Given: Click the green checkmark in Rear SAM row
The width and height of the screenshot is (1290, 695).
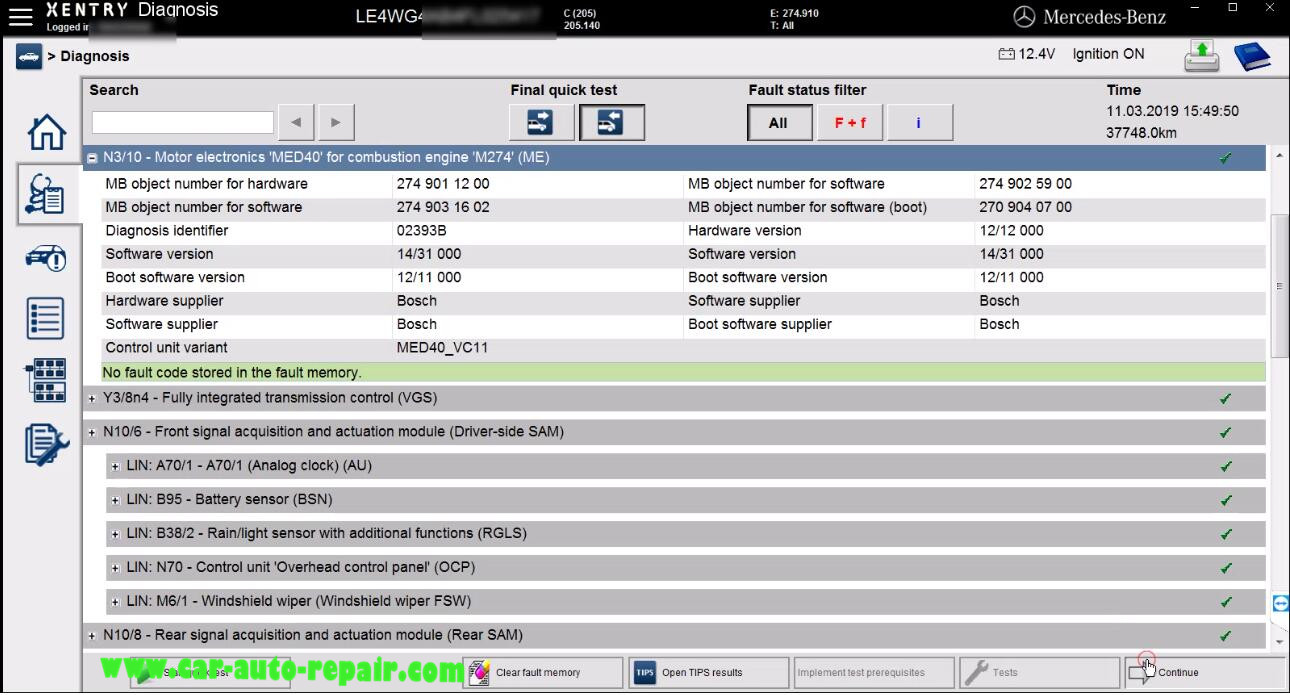Looking at the screenshot, I should (x=1225, y=636).
